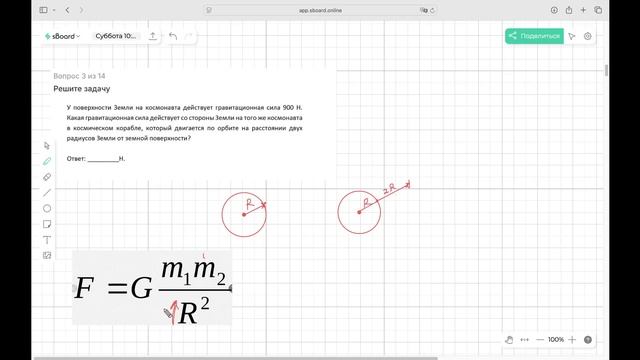
Task: Select the sticky note tool
Action: (x=47, y=224)
